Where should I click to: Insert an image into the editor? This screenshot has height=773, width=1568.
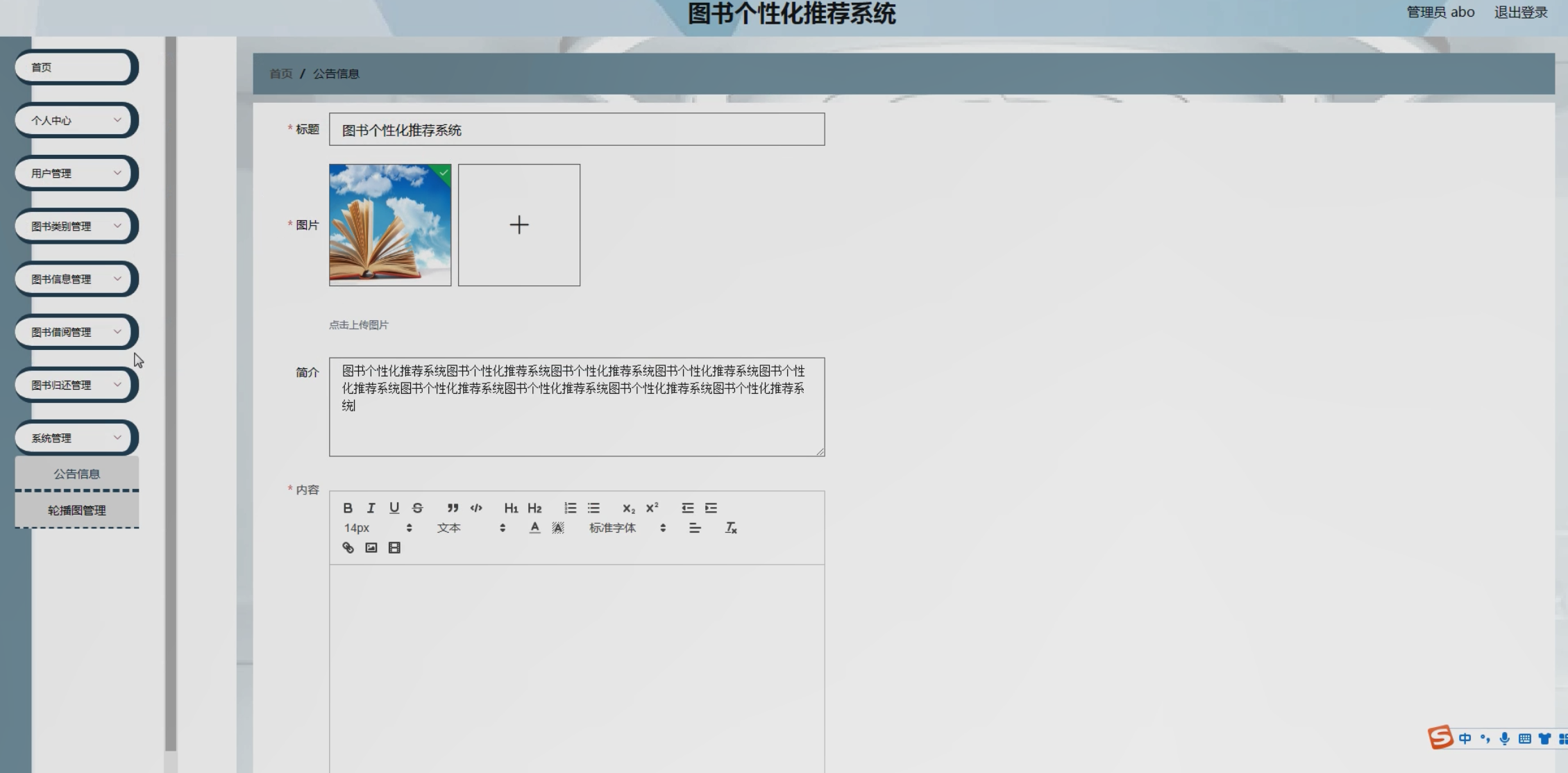tap(371, 548)
